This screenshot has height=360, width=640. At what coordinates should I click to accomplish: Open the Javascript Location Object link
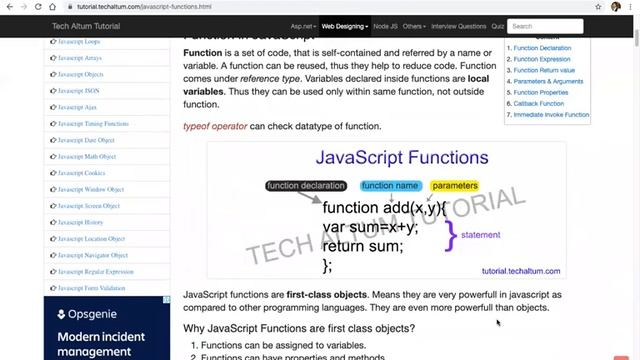pos(91,239)
